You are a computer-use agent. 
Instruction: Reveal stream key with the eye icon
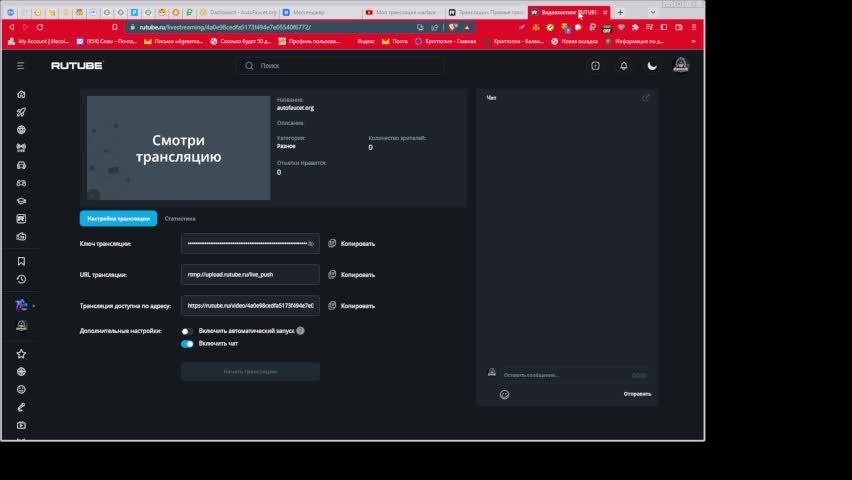coord(311,244)
